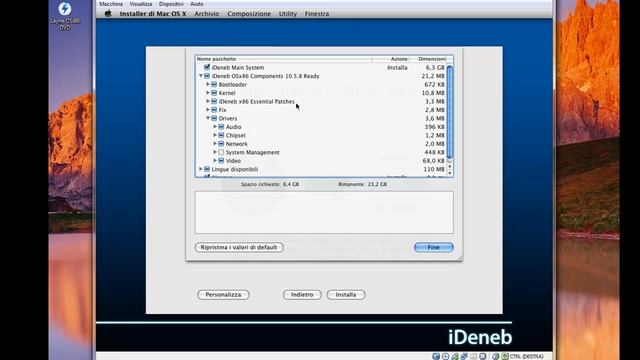Toggle the iDeneb OSx86 Components checkbox
640x360 pixels.
[x=207, y=76]
